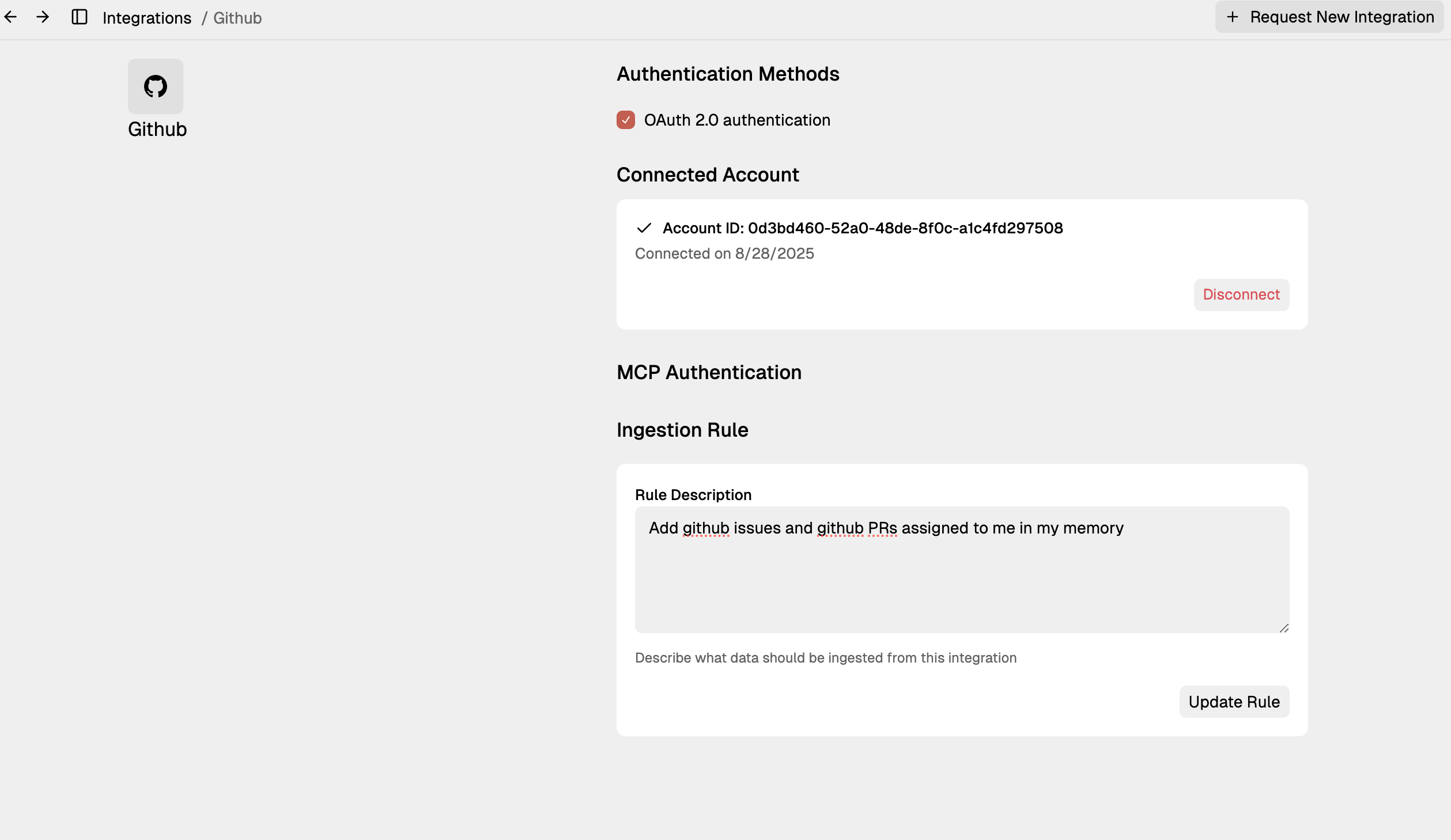1451x840 pixels.
Task: Click the Connected Account card
Action: [961, 264]
